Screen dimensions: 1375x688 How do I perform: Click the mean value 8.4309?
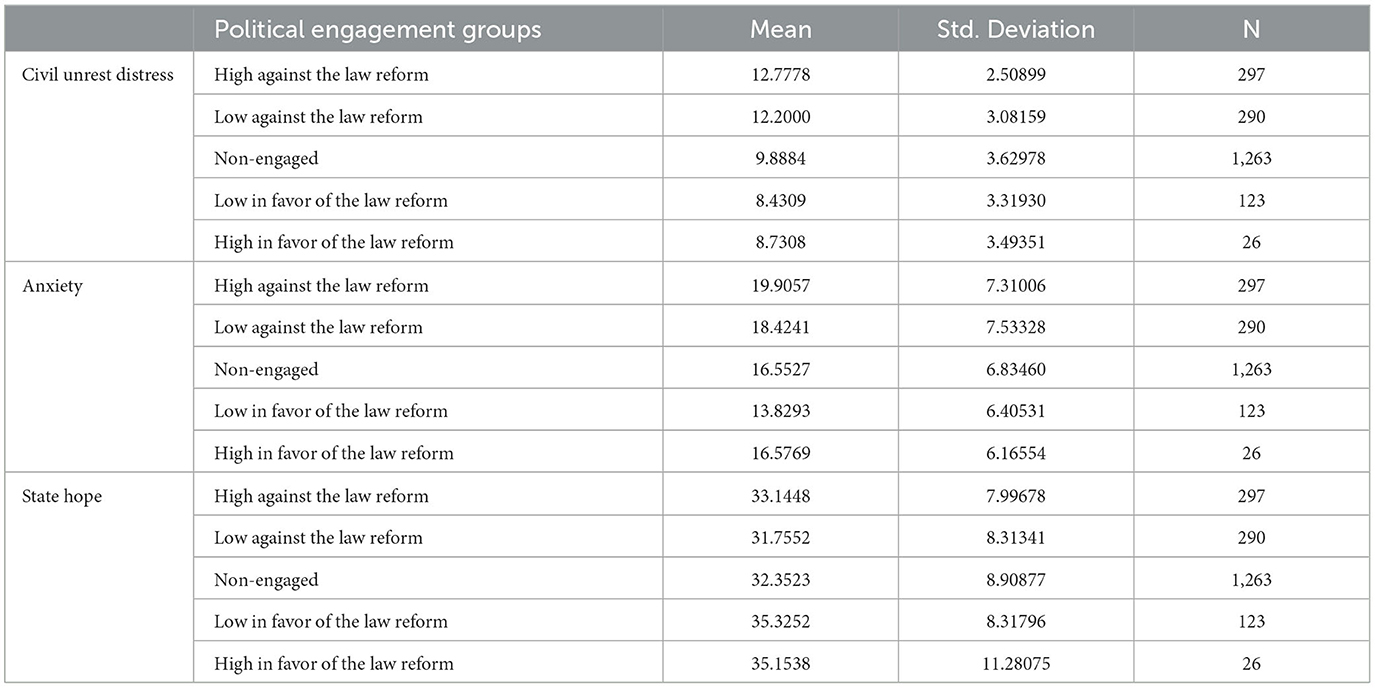(781, 200)
